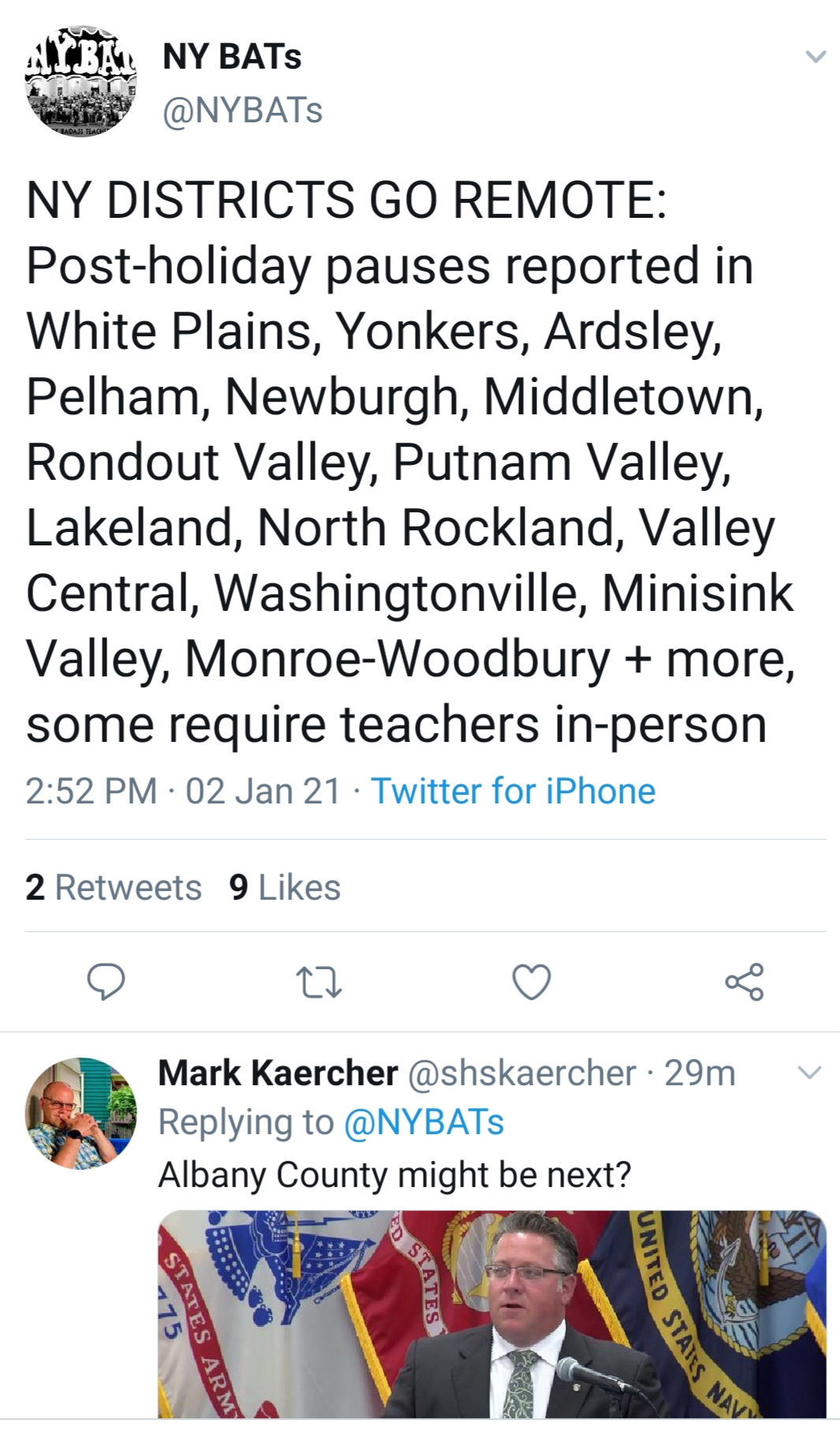This screenshot has width=840, height=1430.
Task: Open the share icon on the tweet
Action: pos(744,983)
